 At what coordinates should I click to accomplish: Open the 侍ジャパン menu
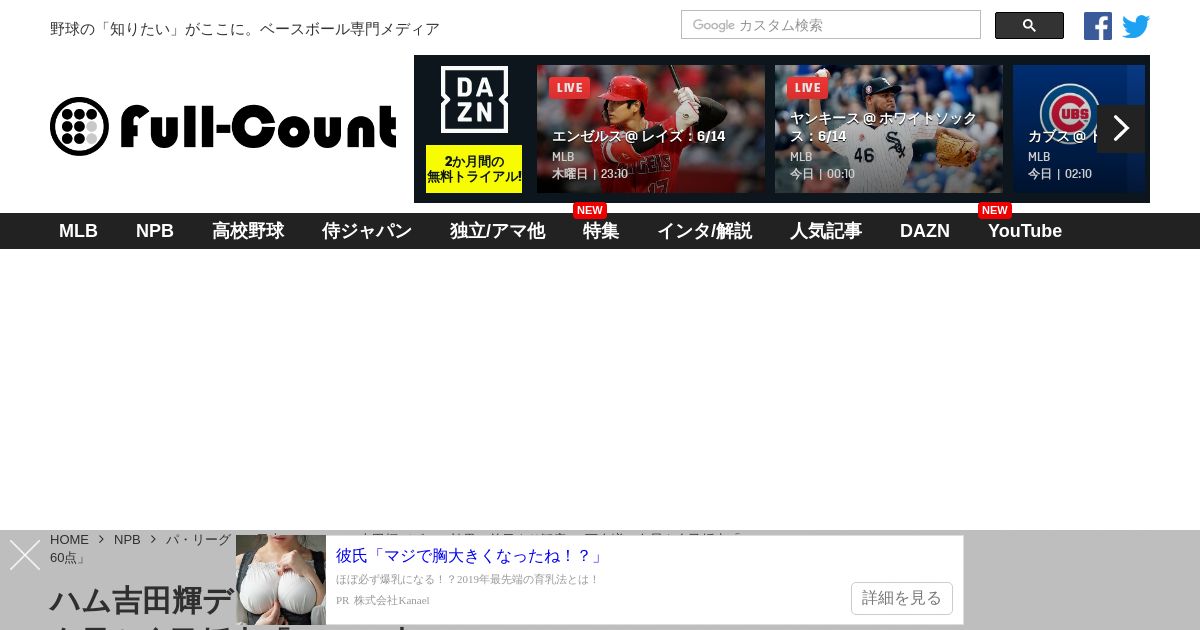click(x=367, y=231)
